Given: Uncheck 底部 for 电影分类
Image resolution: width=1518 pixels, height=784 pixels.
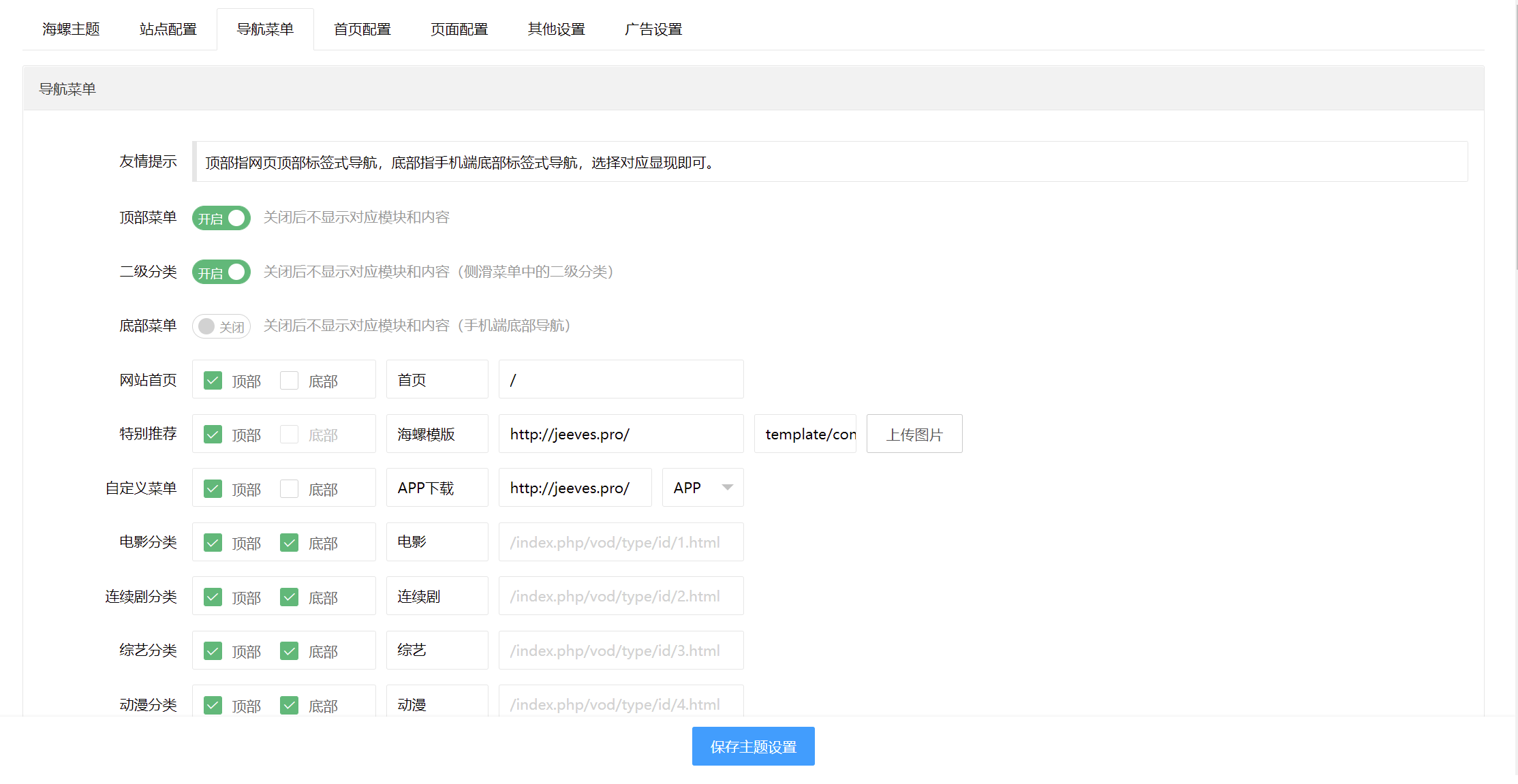Looking at the screenshot, I should click(x=290, y=542).
